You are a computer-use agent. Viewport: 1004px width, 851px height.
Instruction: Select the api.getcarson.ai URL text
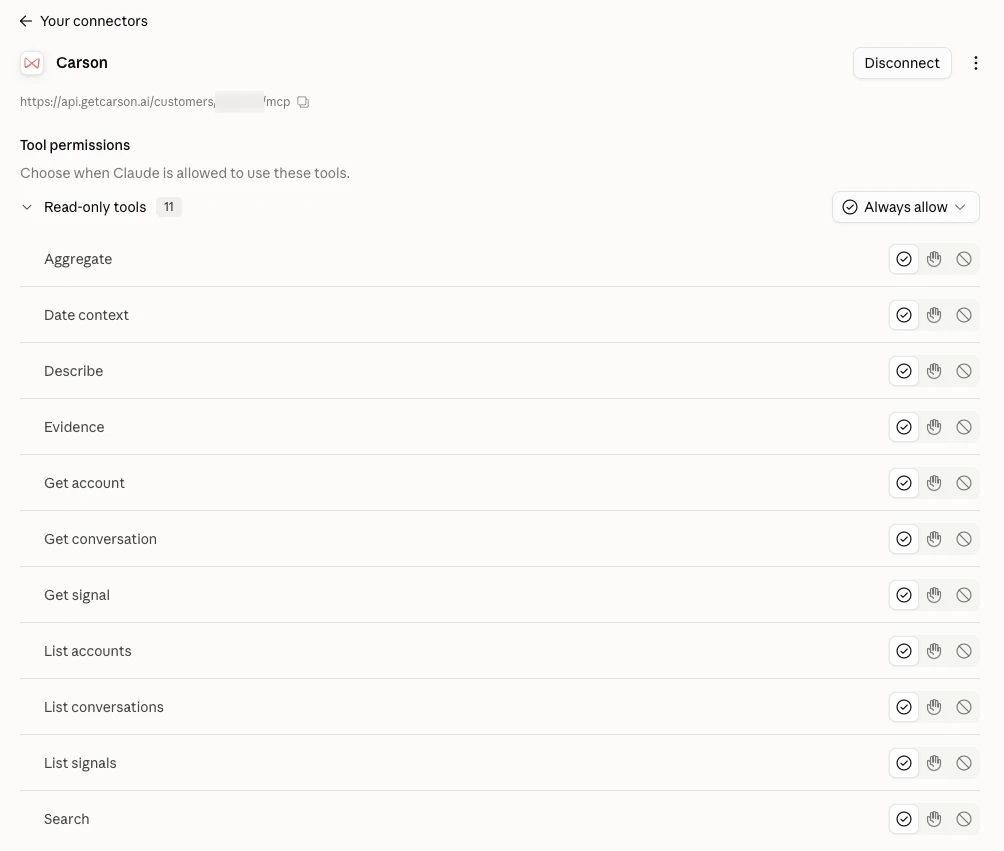155,102
